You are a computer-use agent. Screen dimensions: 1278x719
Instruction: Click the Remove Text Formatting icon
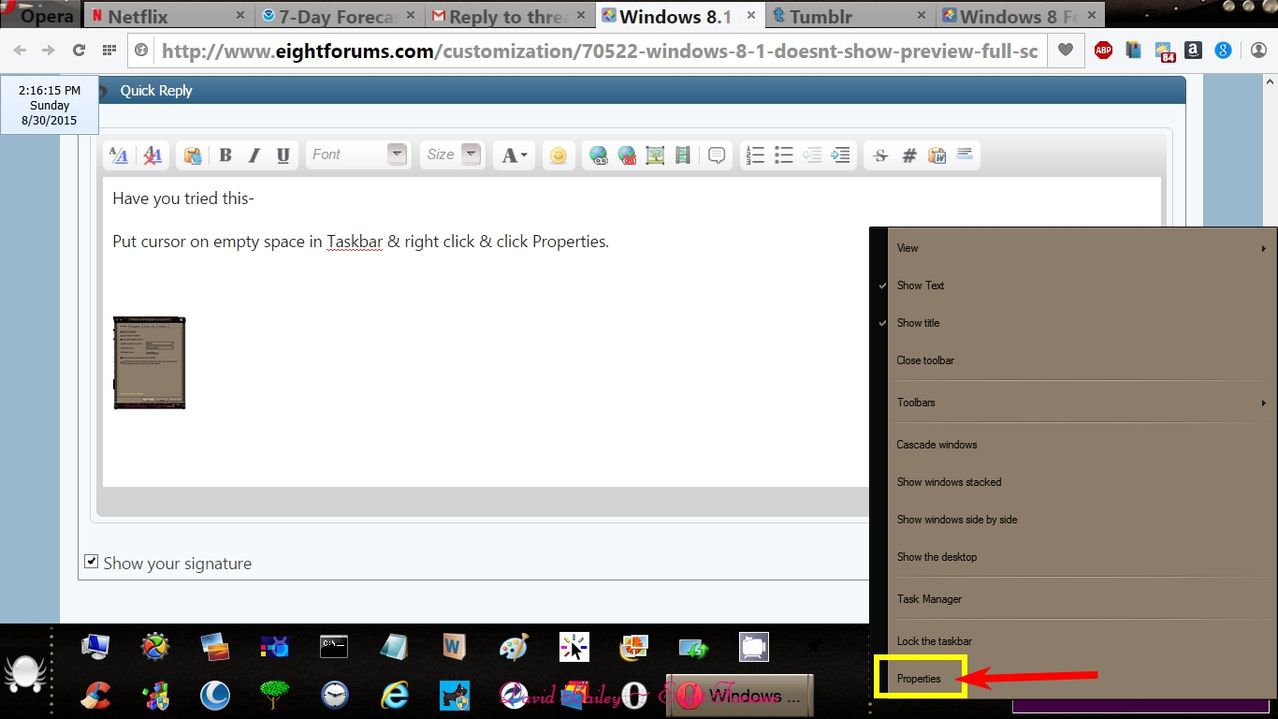point(153,155)
